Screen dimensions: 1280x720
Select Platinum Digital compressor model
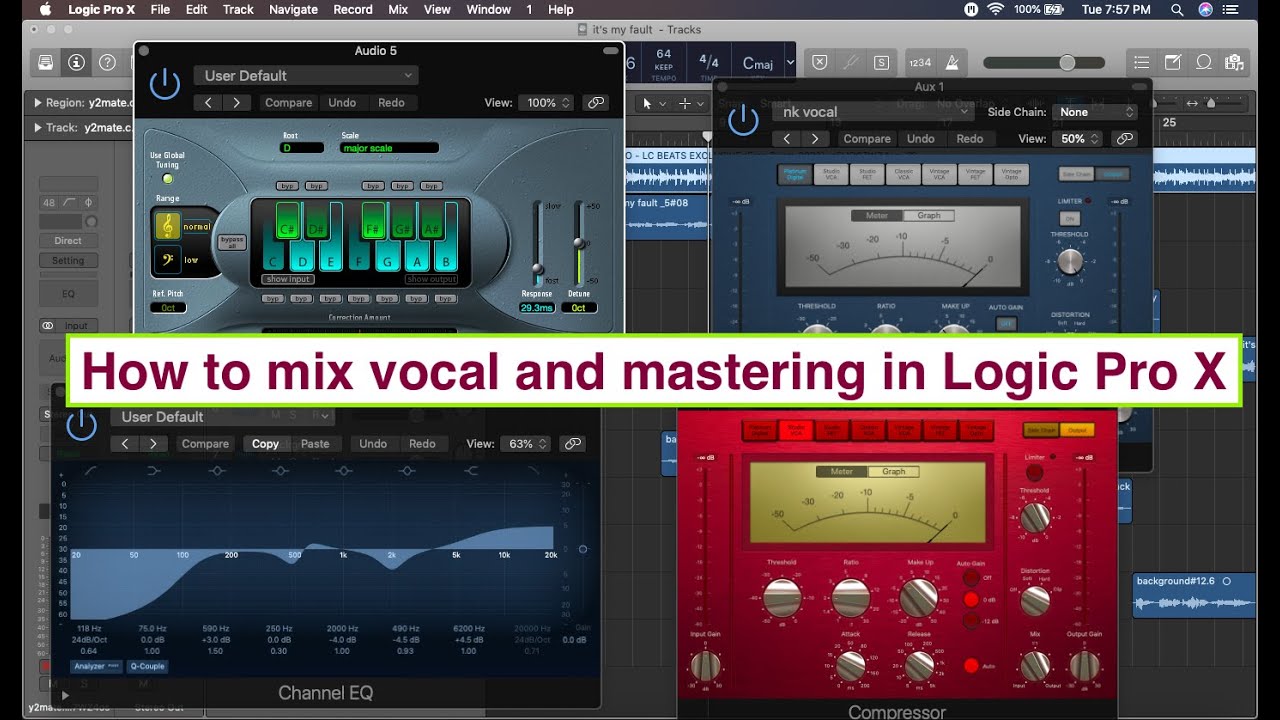point(795,175)
